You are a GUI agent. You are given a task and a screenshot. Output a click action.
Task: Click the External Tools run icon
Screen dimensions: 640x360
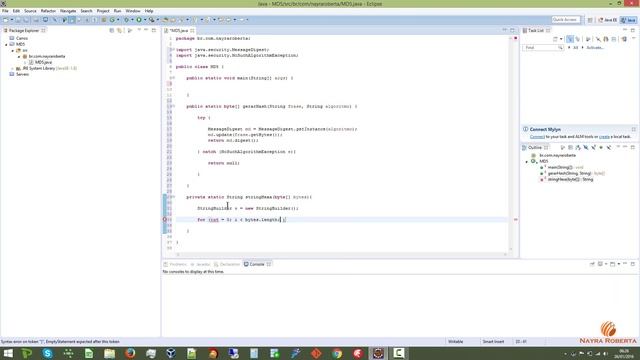151,20
